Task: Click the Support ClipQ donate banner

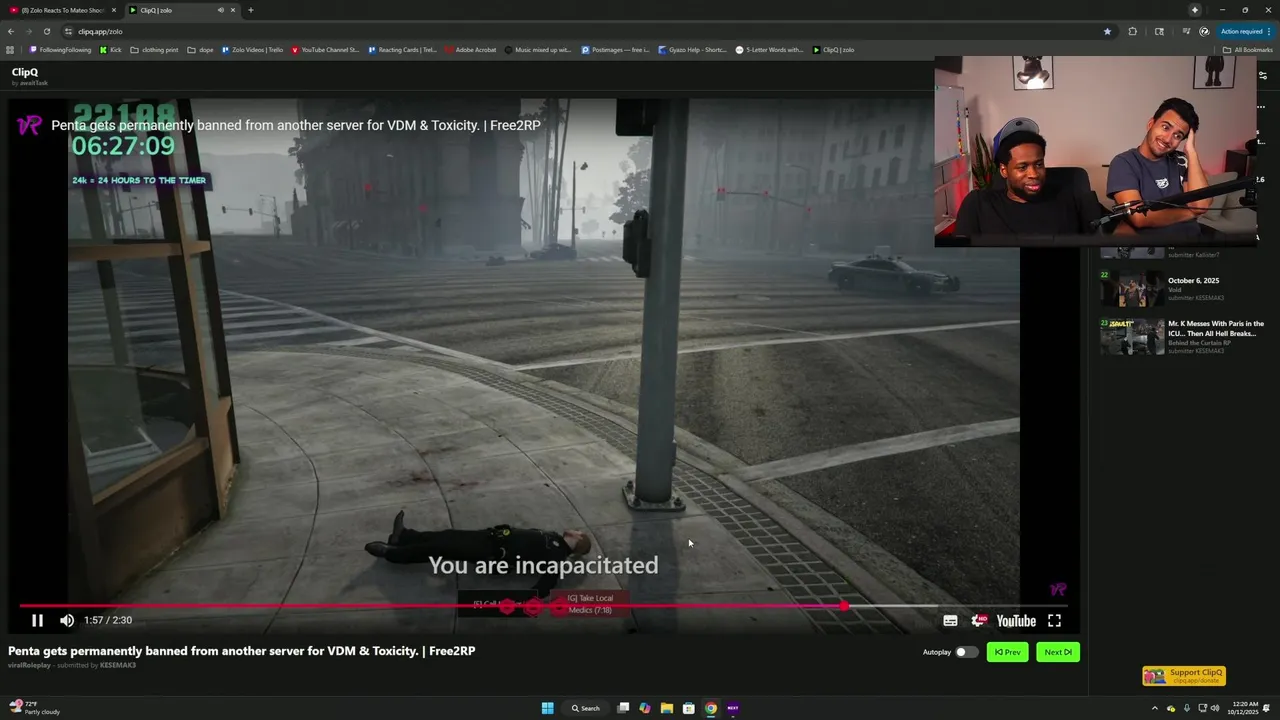Action: click(1184, 676)
